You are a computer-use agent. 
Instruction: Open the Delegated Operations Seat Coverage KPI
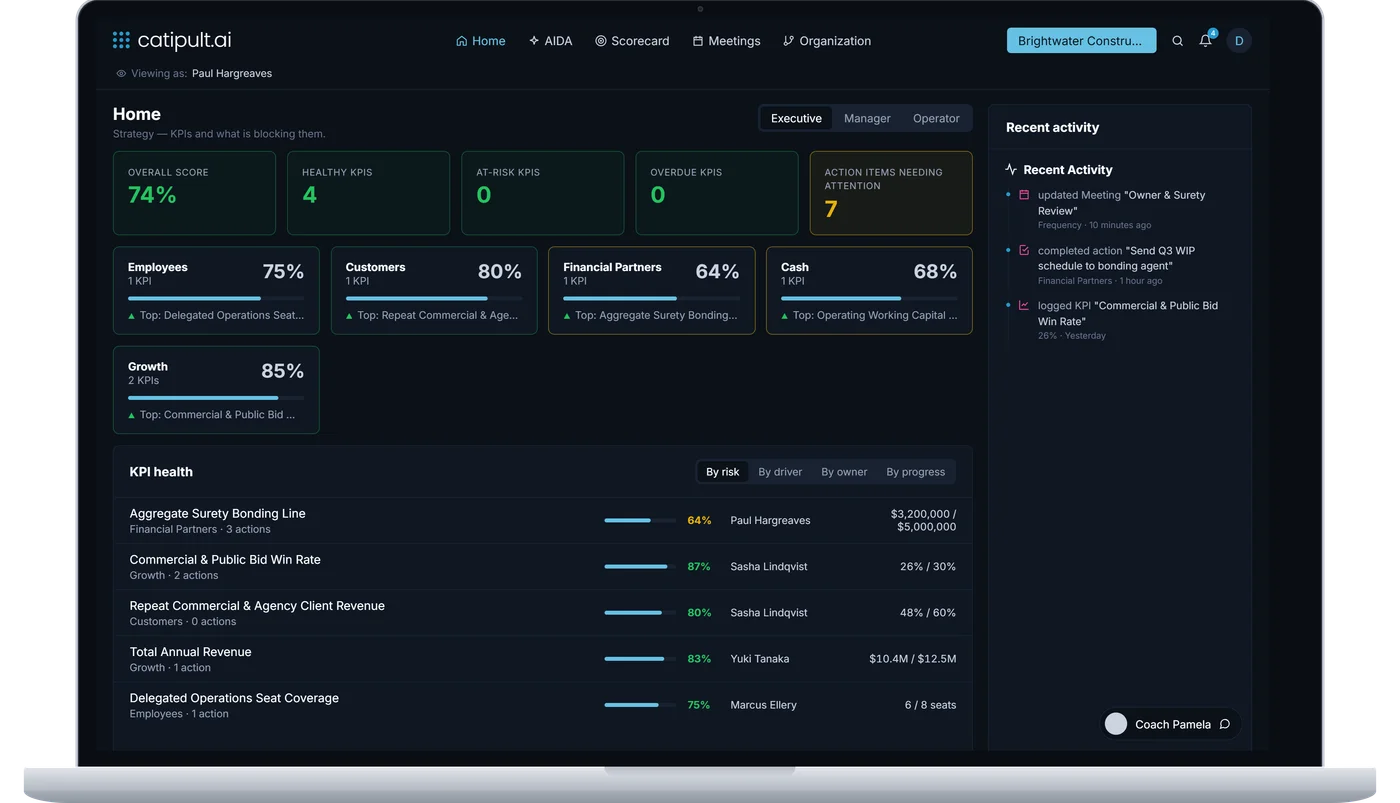coord(543,705)
